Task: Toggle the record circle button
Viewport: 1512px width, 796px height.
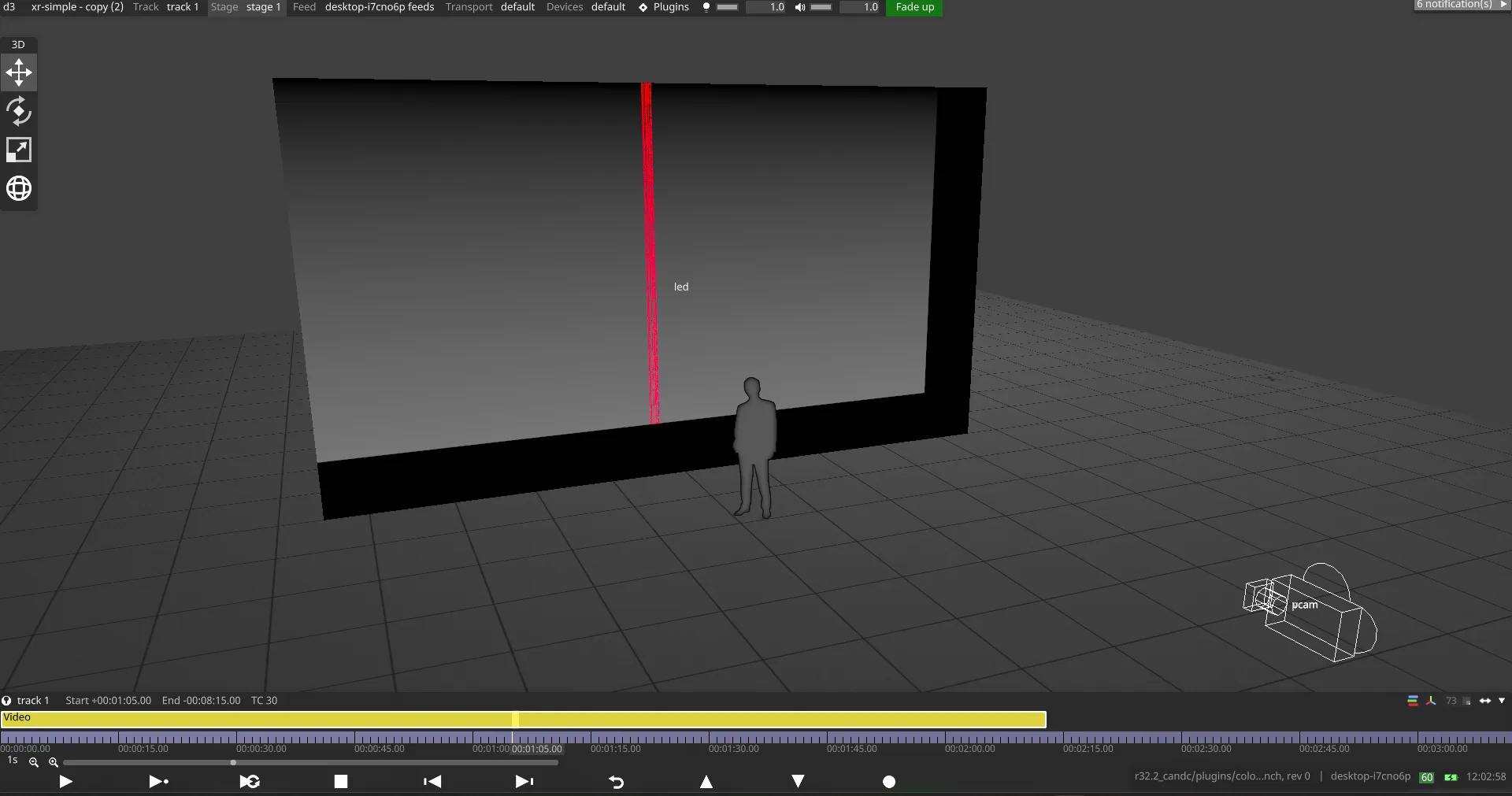Action: 889,781
